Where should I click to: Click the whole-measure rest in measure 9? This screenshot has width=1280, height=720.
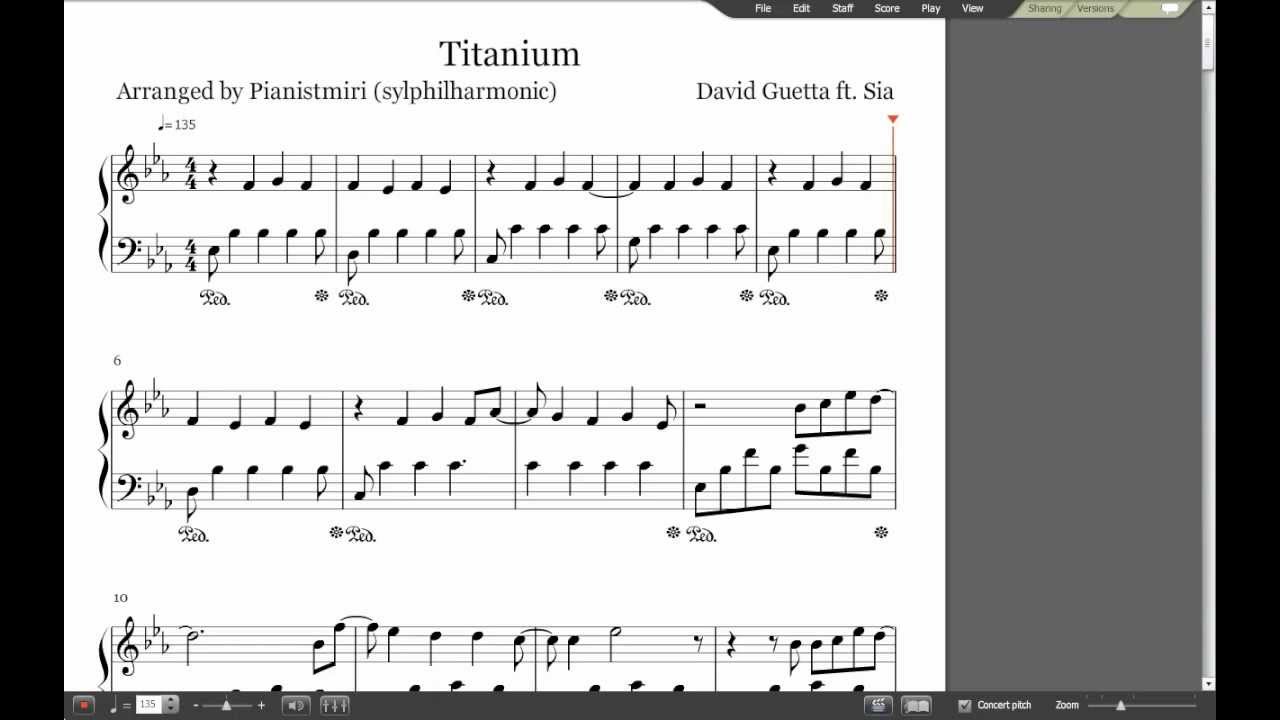point(702,406)
